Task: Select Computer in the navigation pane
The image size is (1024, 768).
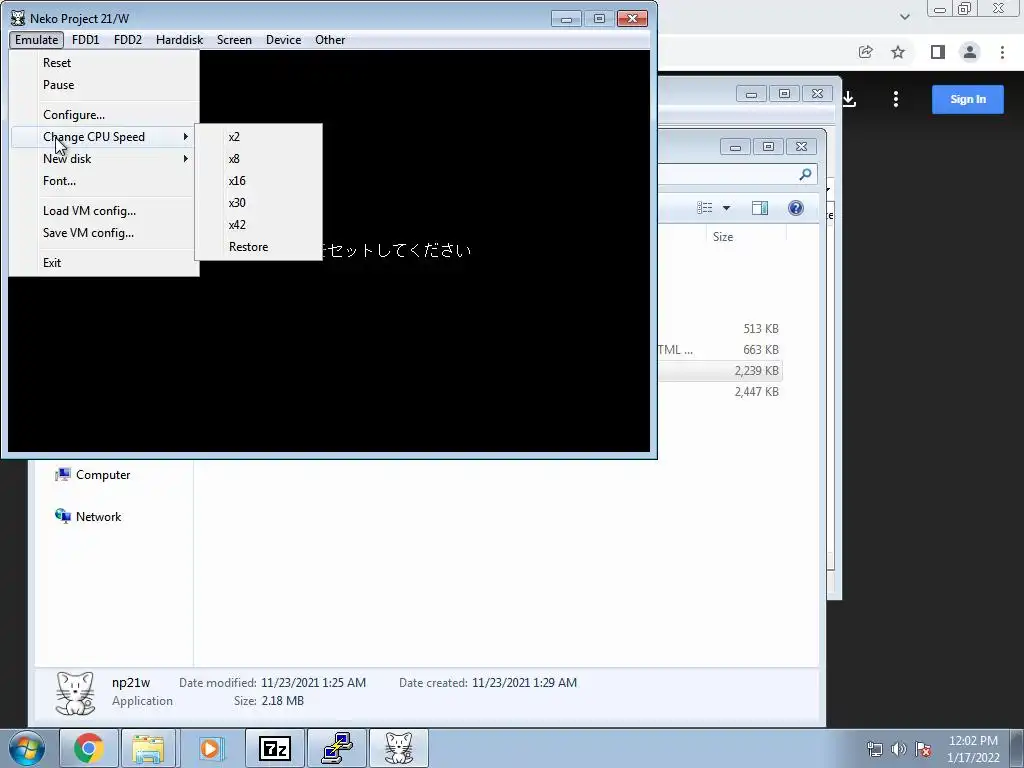Action: 93,475
